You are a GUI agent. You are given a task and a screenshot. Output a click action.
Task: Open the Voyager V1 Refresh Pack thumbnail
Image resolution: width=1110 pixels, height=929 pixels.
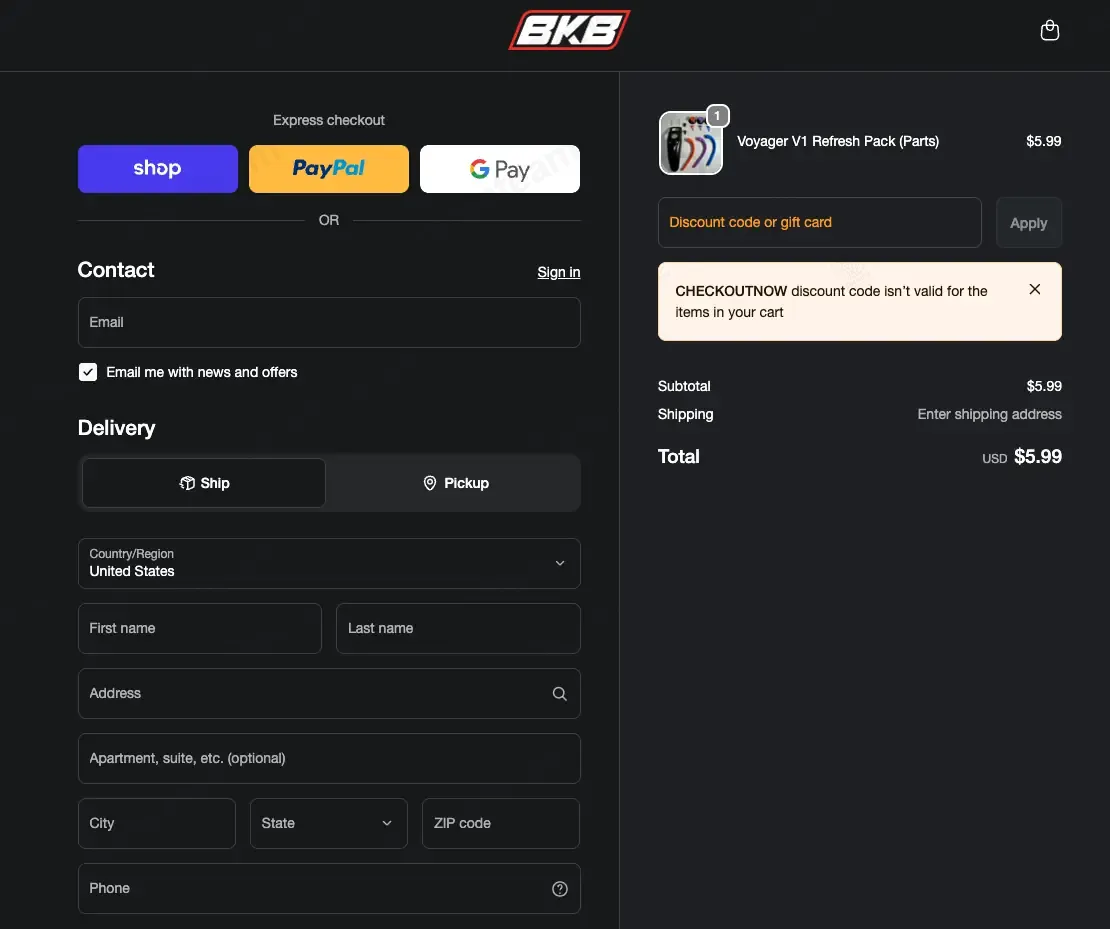(690, 143)
